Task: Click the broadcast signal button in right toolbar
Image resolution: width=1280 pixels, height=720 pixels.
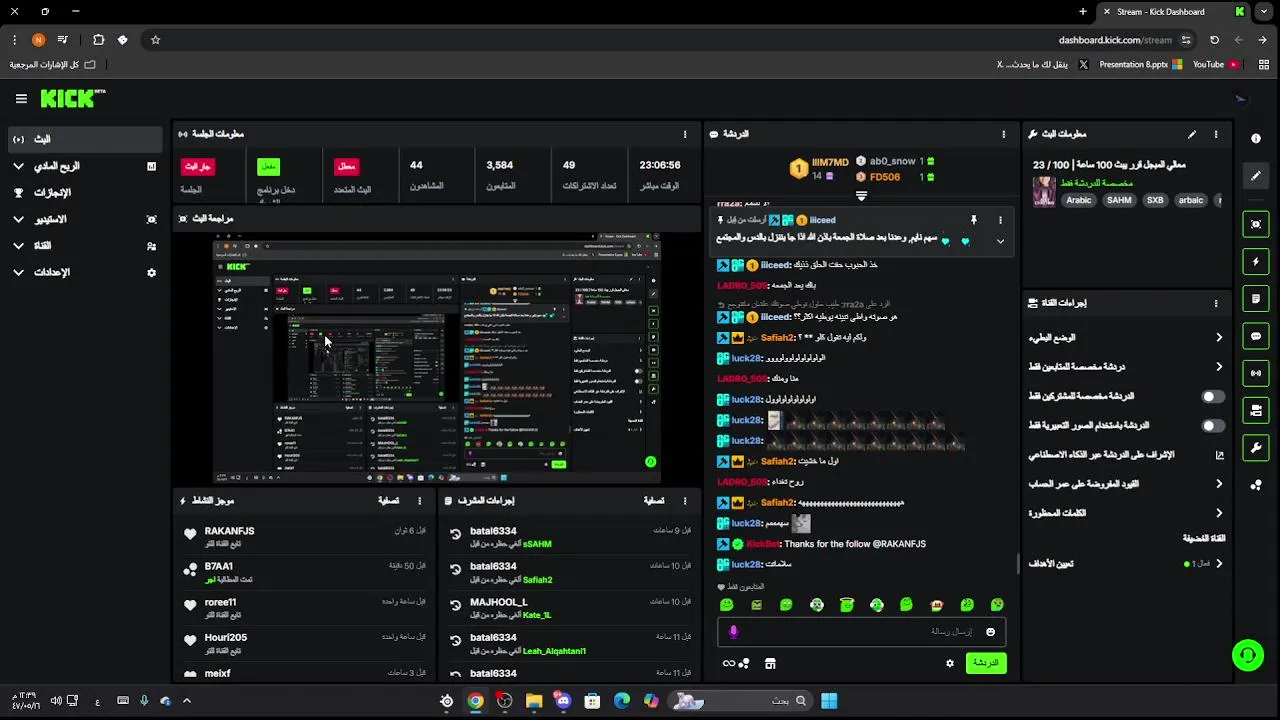Action: (1256, 373)
